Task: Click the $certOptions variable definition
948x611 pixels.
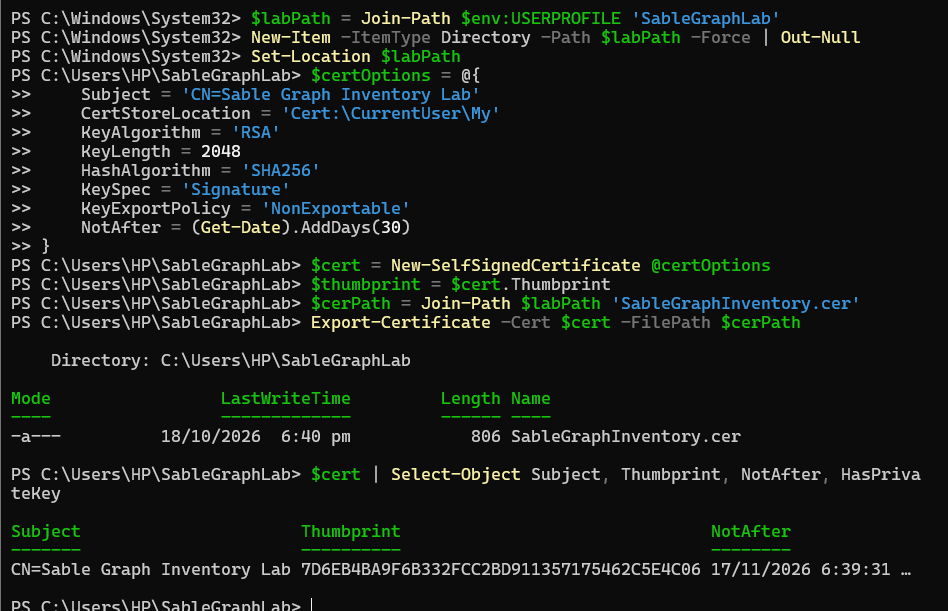Action: [x=371, y=76]
